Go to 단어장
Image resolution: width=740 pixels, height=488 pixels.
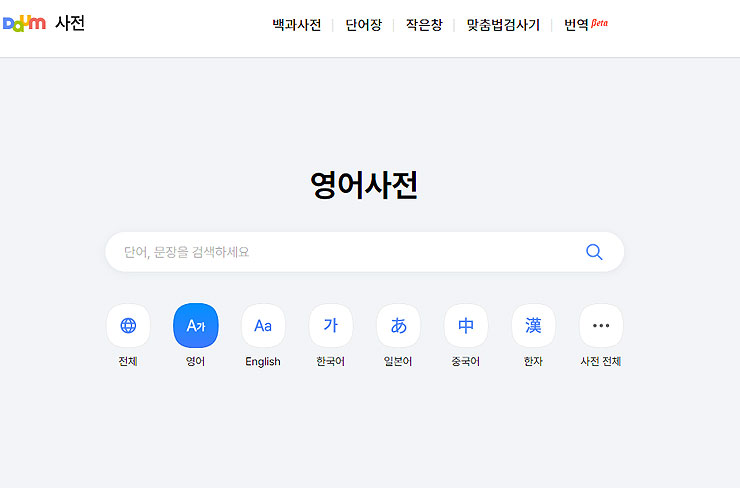point(363,25)
